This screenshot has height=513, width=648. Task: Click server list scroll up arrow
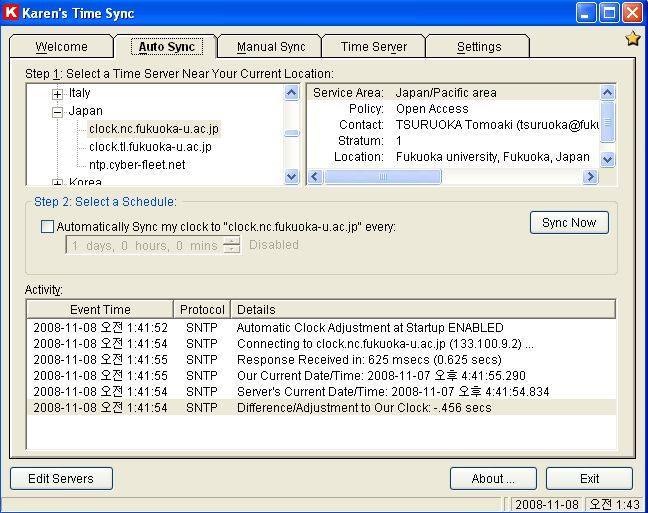[292, 93]
